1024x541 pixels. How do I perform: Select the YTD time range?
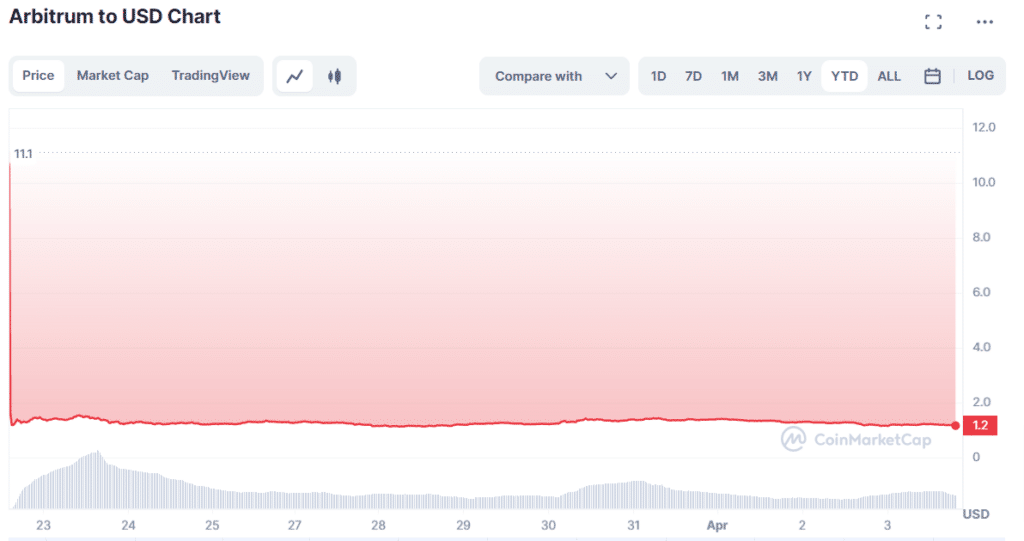[x=844, y=76]
